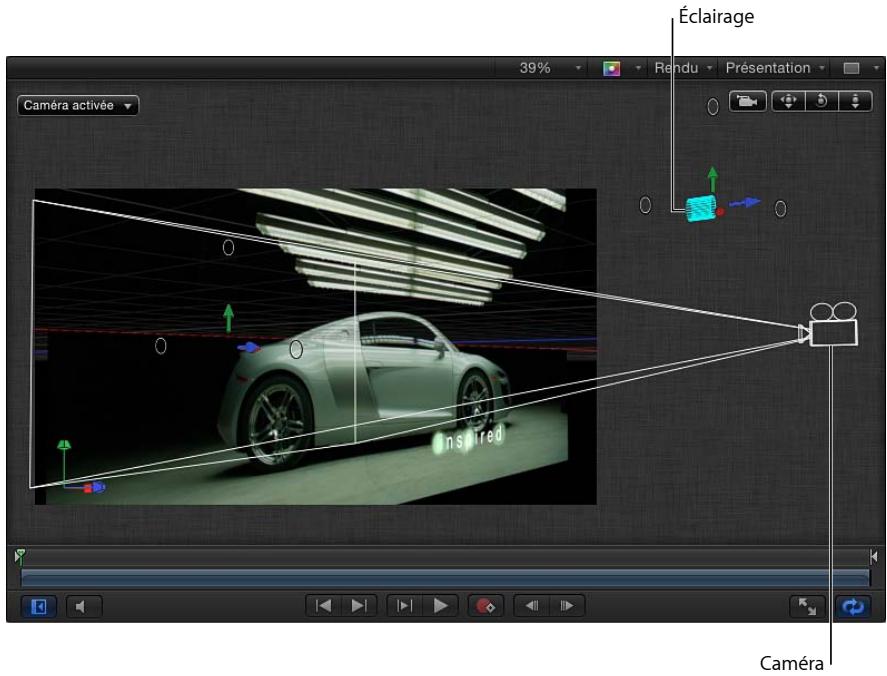Go to next frame
This screenshot has width=887, height=676.
tap(566, 606)
